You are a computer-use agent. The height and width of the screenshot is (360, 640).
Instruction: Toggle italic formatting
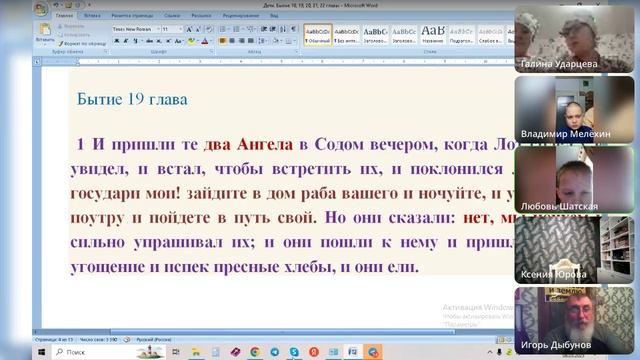click(x=126, y=41)
